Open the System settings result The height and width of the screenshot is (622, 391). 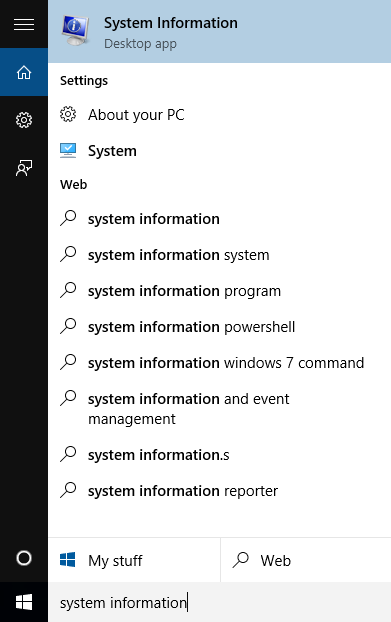point(219,151)
